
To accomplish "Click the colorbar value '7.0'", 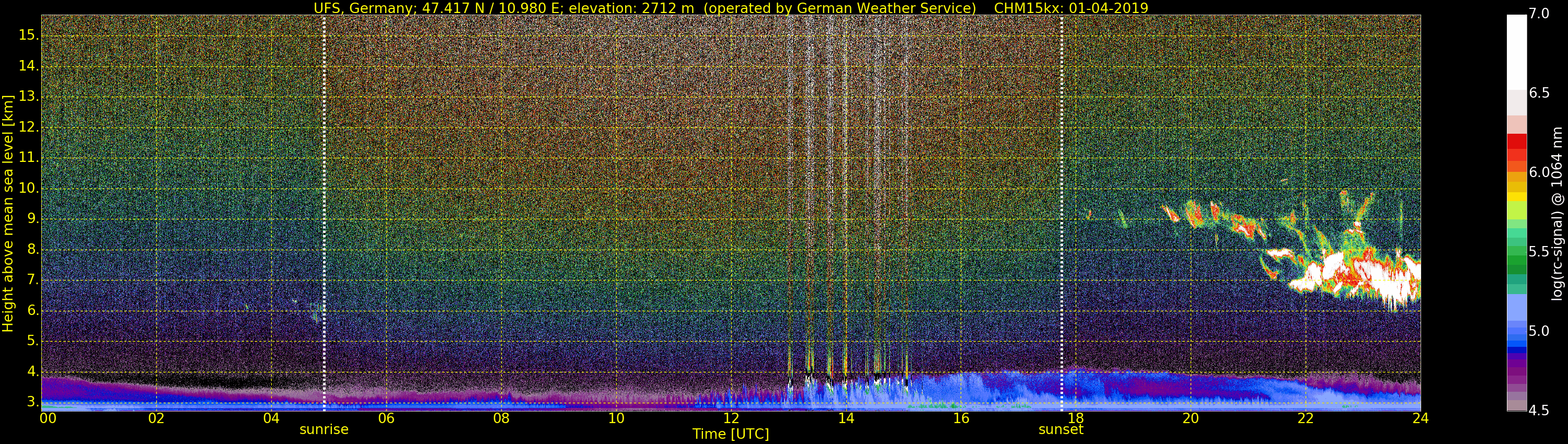I will [1539, 14].
